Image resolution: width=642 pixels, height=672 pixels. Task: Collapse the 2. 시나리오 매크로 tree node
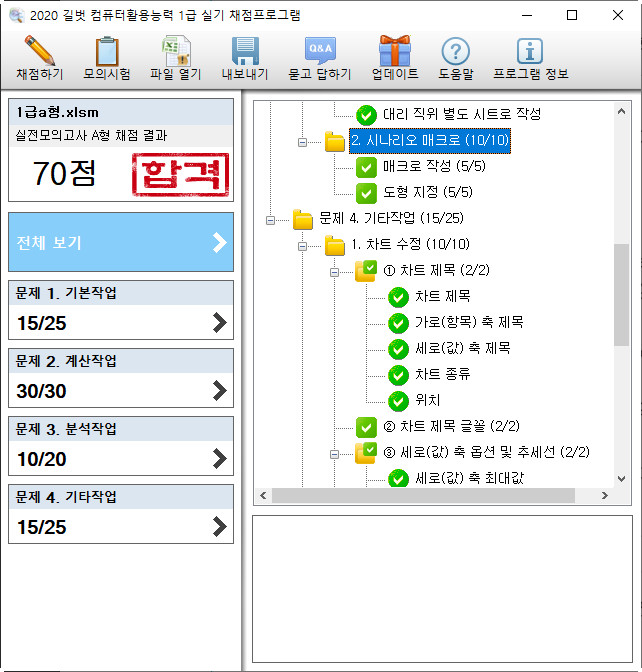[303, 141]
